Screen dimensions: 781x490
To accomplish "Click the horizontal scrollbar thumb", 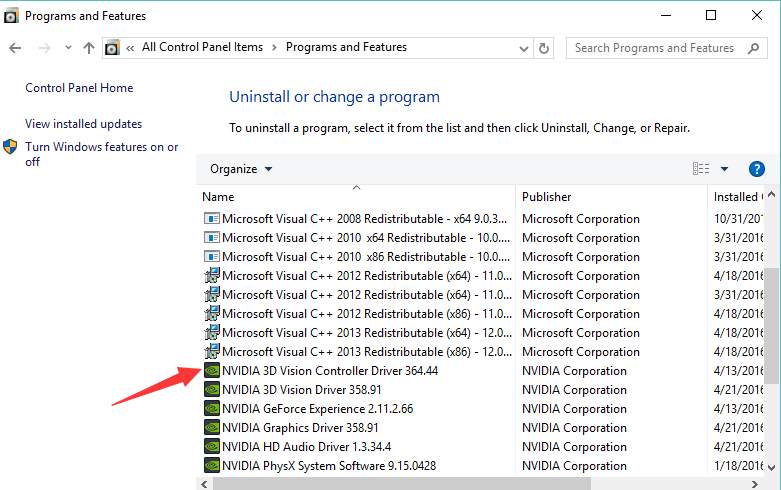I will (x=402, y=484).
